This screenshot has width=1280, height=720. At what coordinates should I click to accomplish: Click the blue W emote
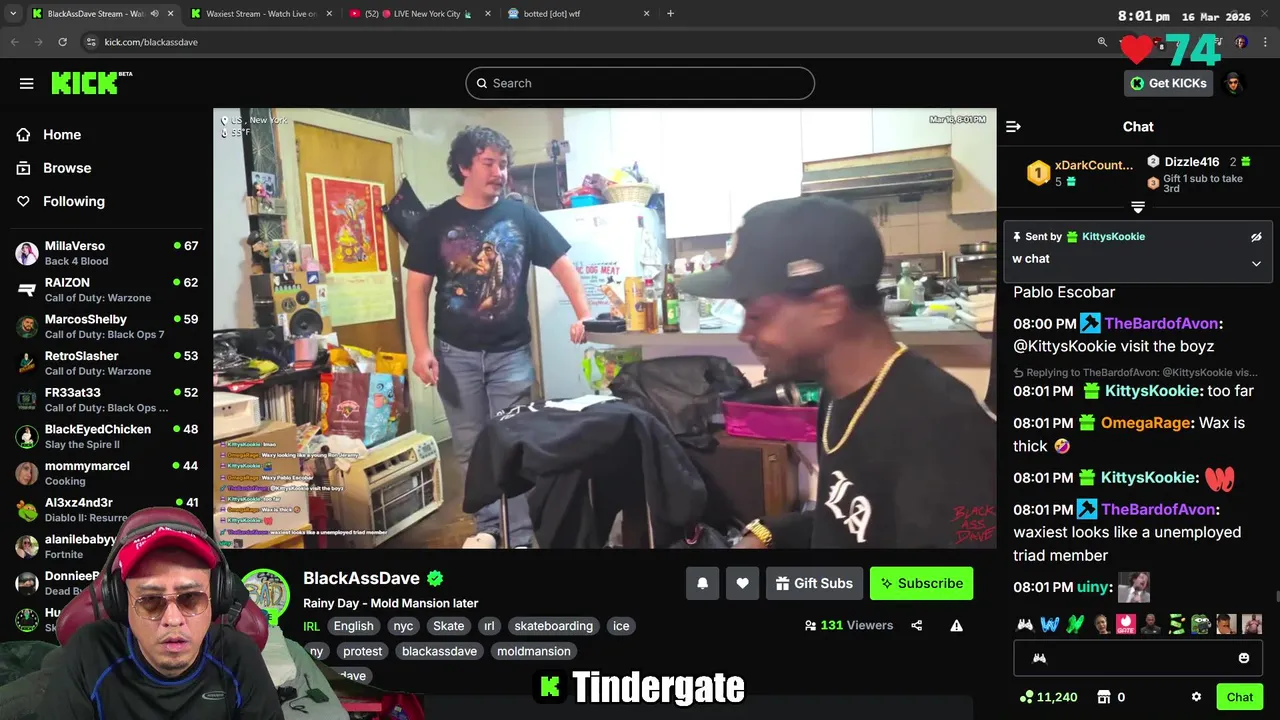1049,624
